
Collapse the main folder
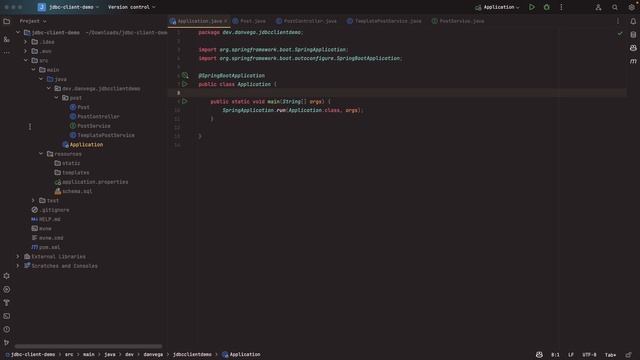pos(33,70)
